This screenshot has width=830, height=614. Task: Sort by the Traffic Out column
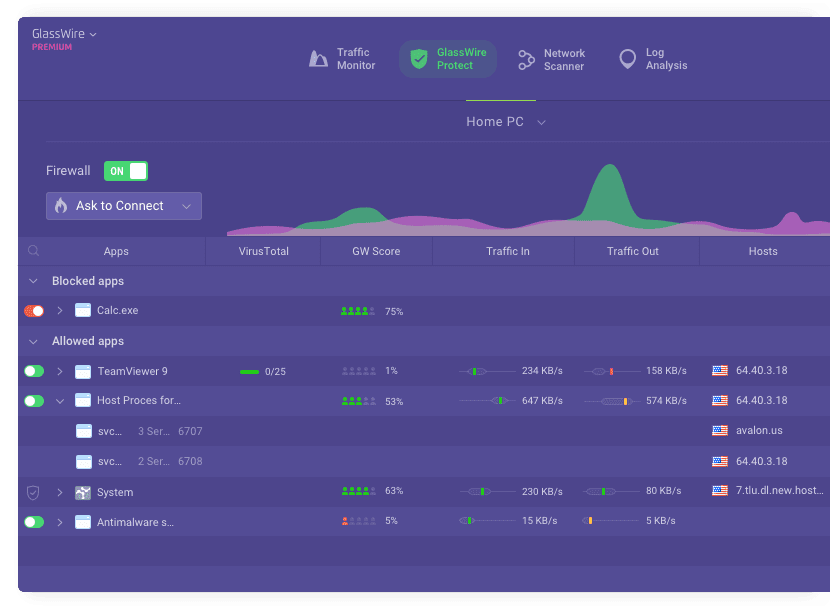coord(633,251)
